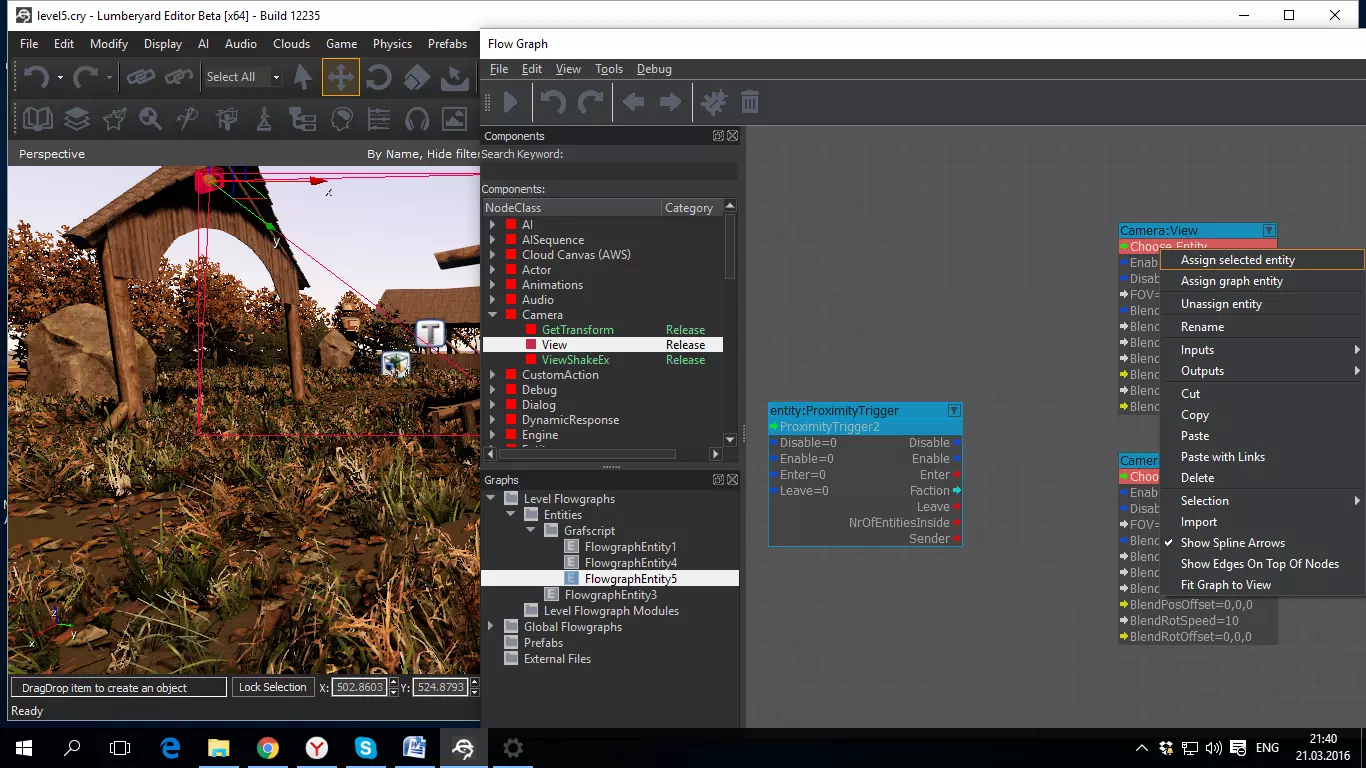Open the layers stack icon in toolbar
Screen dimensions: 1366x768
click(77, 120)
